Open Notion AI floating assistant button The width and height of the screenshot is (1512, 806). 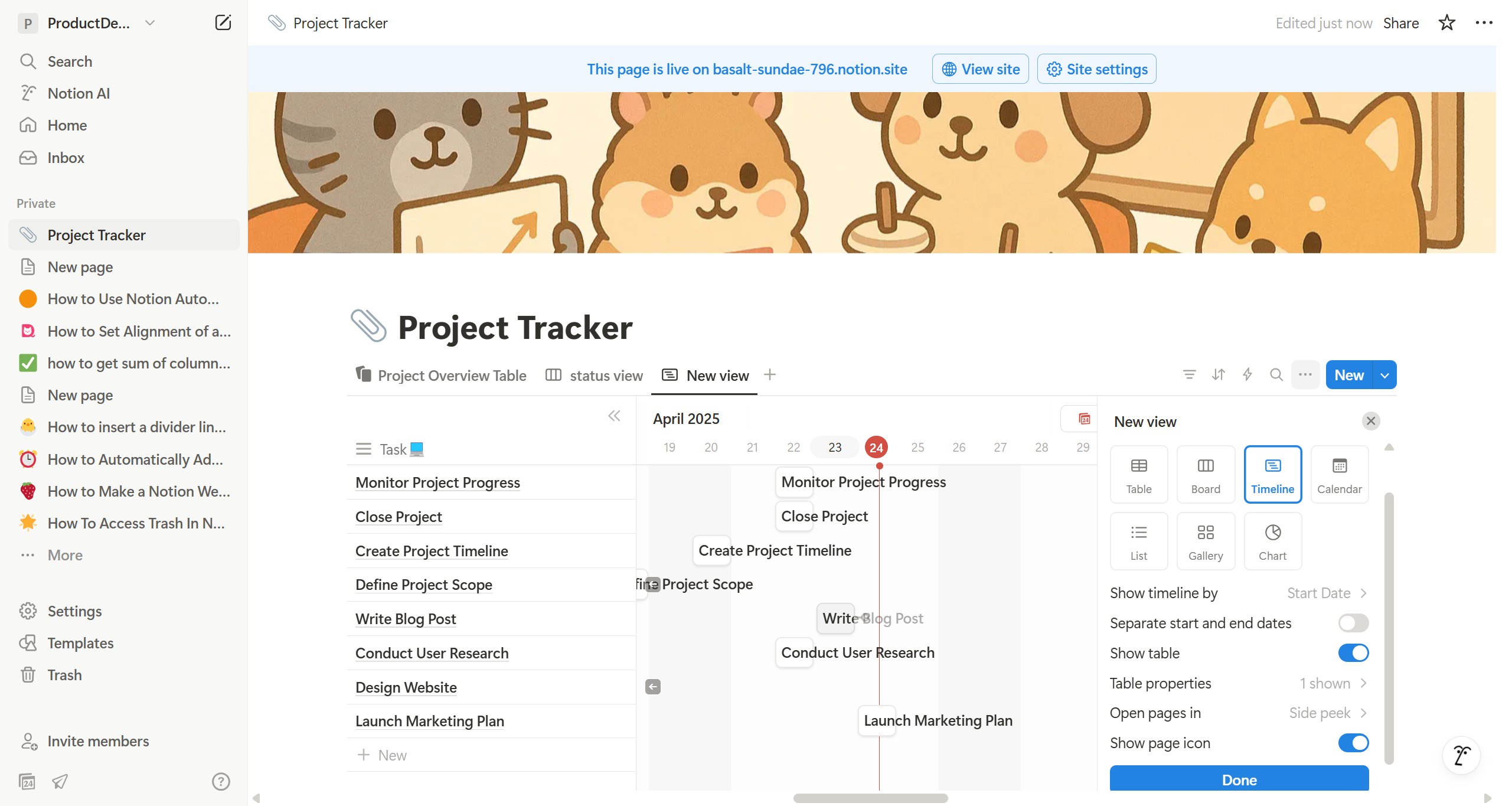tap(1461, 755)
